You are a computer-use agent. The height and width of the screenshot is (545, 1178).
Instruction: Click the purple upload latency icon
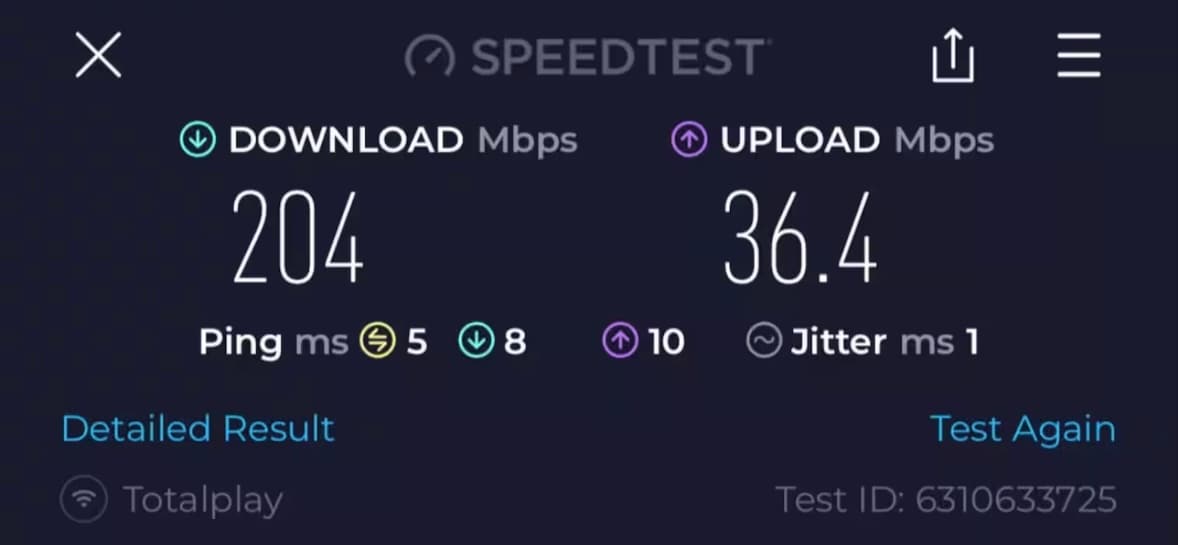(620, 341)
